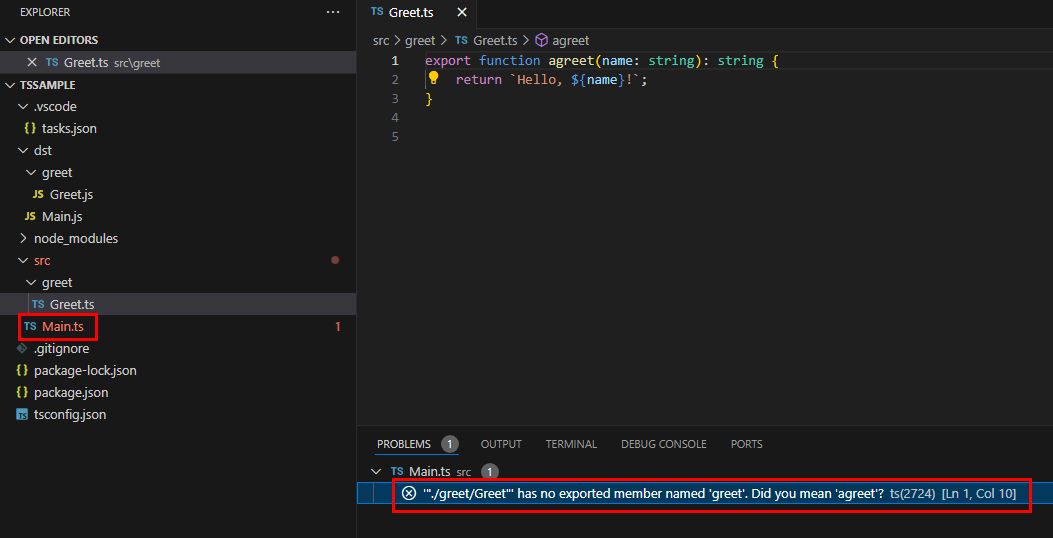Collapse the dst folder

point(24,150)
